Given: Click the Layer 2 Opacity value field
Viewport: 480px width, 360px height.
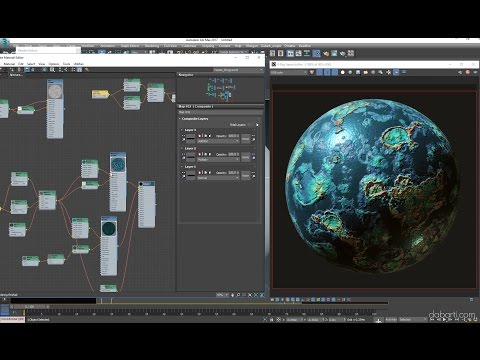Looking at the screenshot, I should tap(232, 154).
